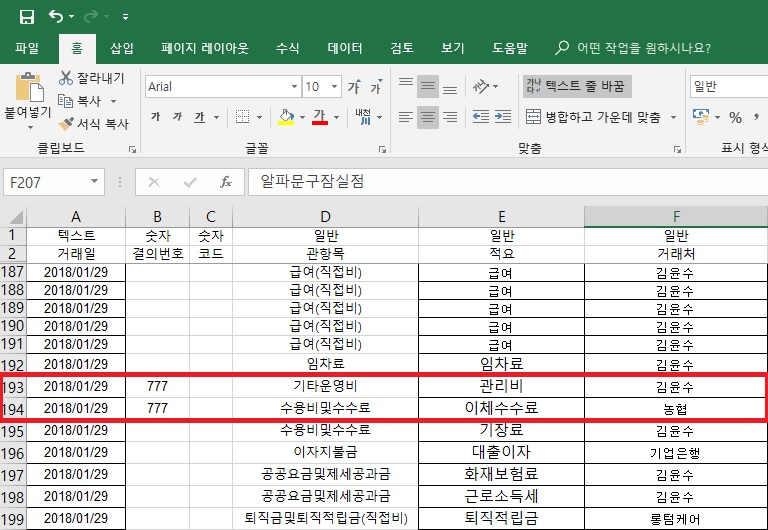This screenshot has width=768, height=530.
Task: Select the Format Painter (서식 복사) brush
Action: tap(67, 124)
